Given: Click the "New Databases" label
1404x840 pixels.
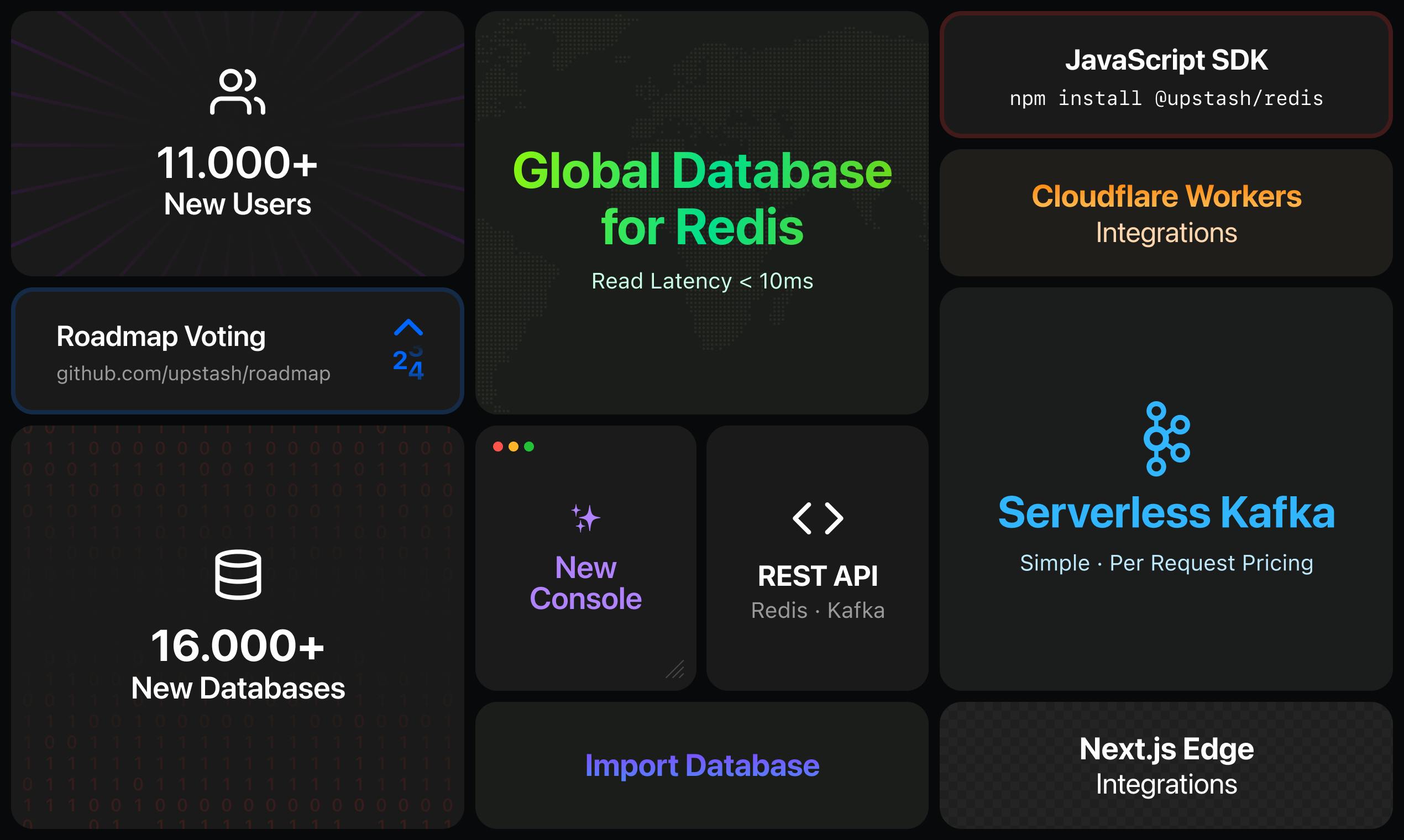Looking at the screenshot, I should [238, 688].
